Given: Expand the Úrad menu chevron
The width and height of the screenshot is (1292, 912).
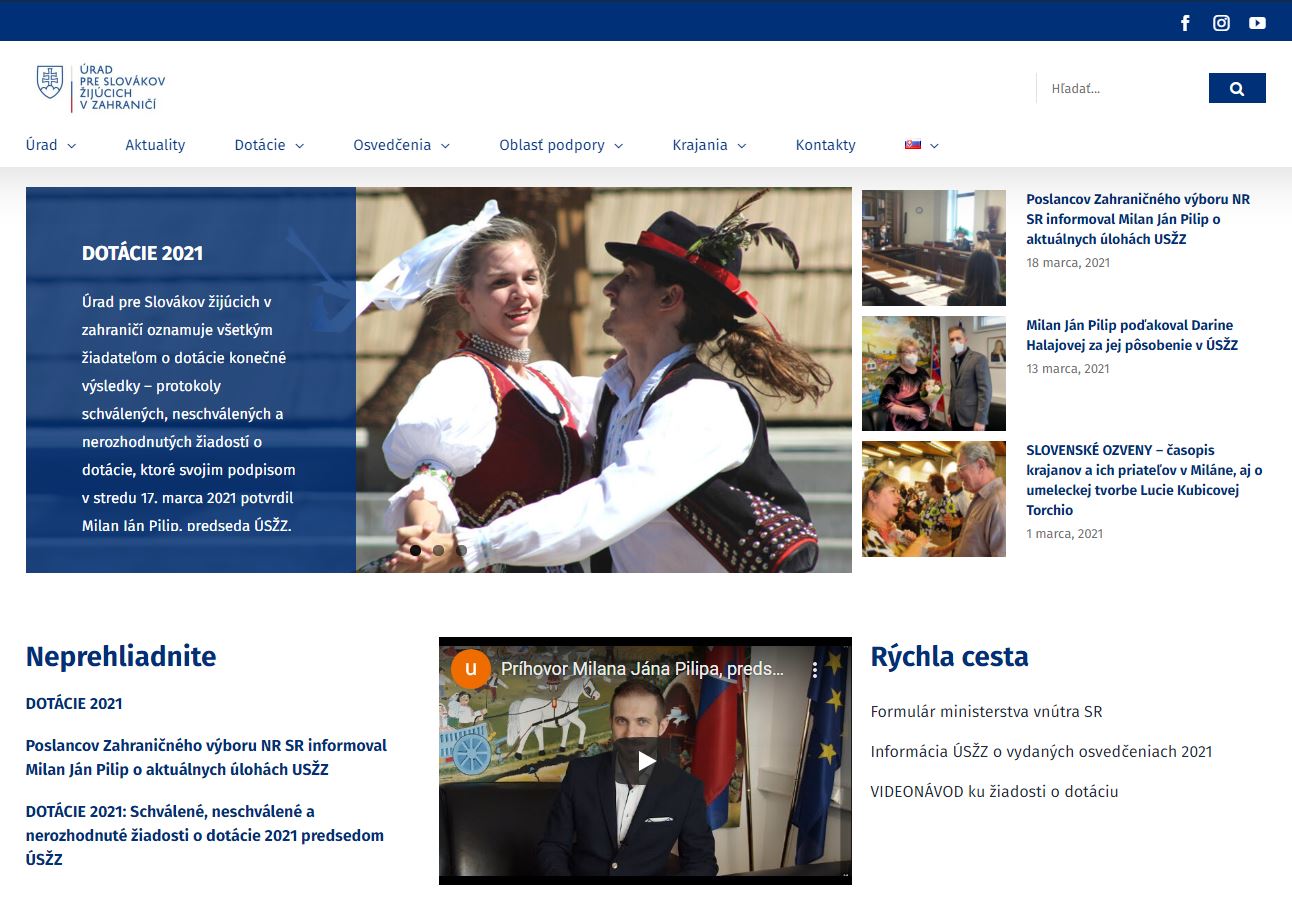Looking at the screenshot, I should (71, 146).
